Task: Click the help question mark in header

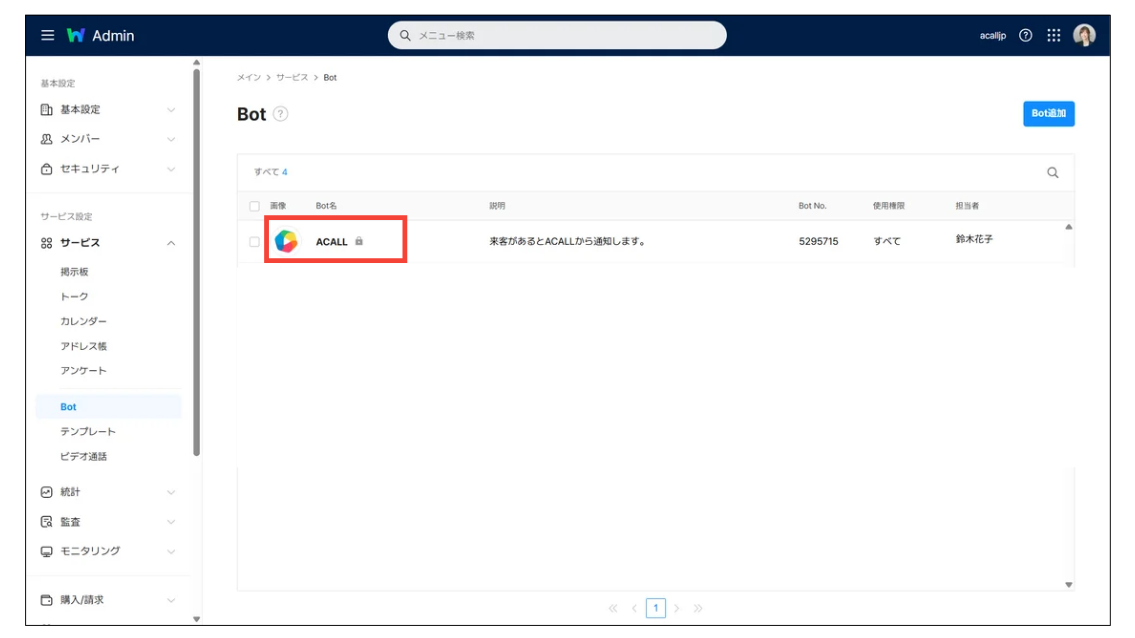Action: (1025, 35)
